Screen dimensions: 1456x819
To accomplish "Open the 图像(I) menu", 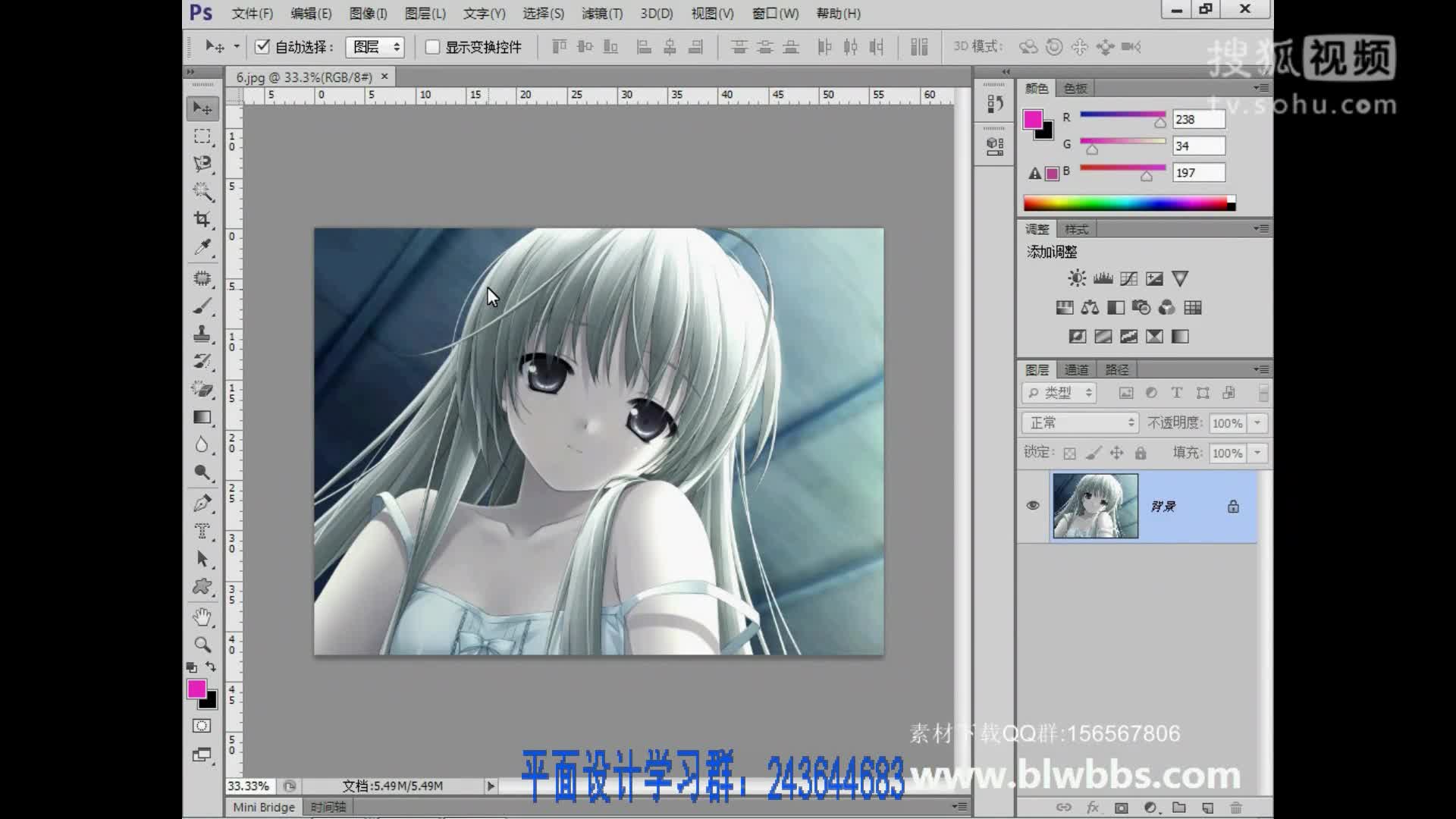I will 369,14.
